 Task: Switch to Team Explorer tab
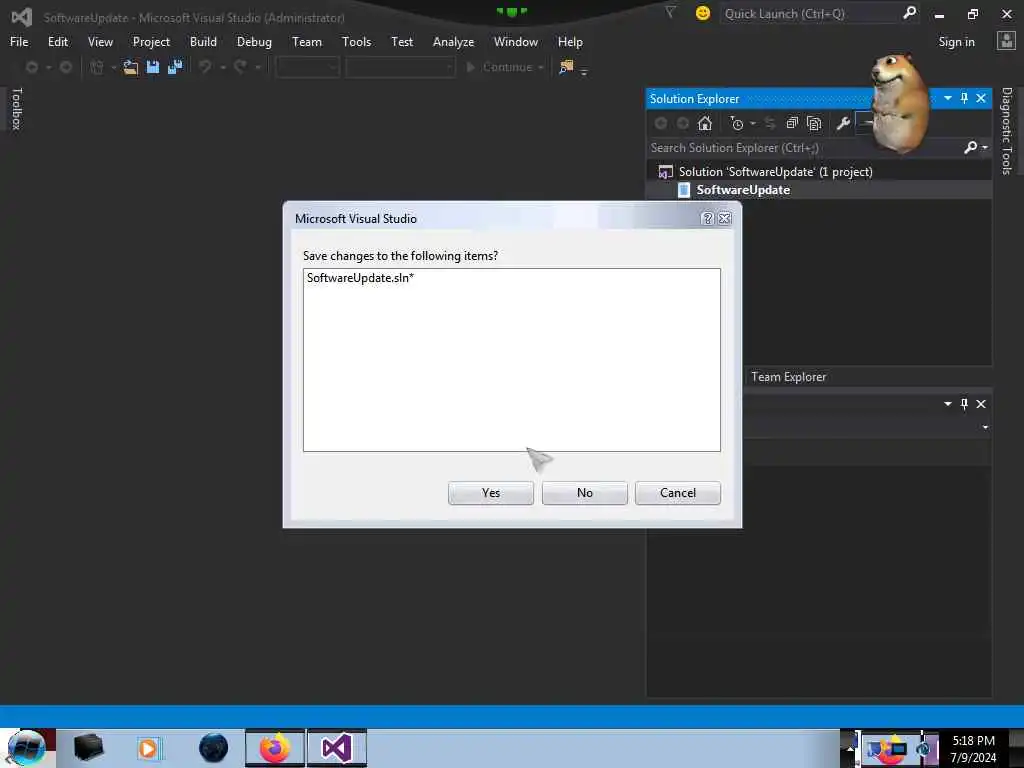point(788,377)
